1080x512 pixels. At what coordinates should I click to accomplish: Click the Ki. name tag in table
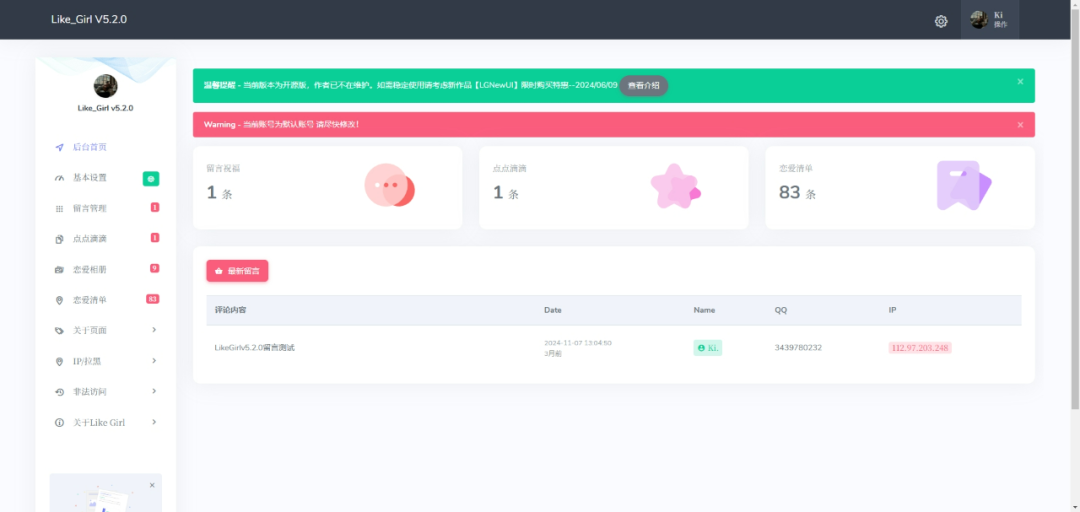[x=707, y=348]
